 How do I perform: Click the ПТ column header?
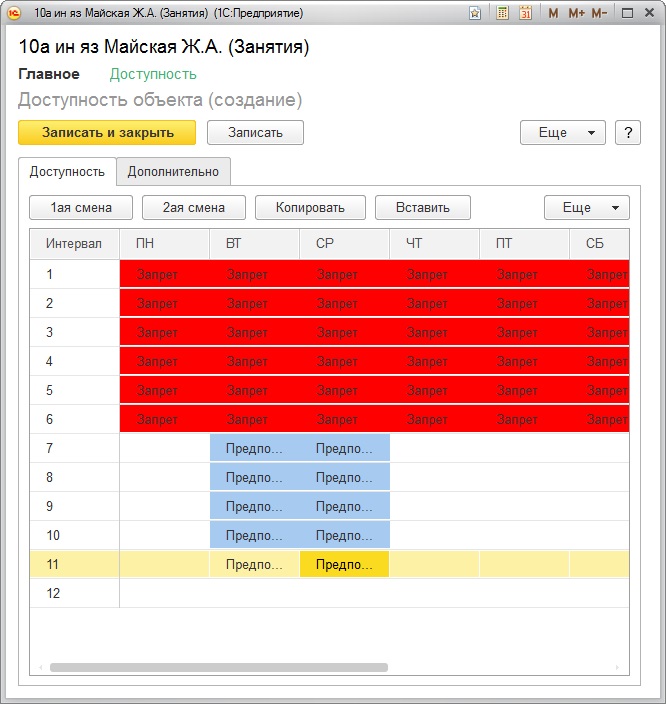tap(525, 244)
